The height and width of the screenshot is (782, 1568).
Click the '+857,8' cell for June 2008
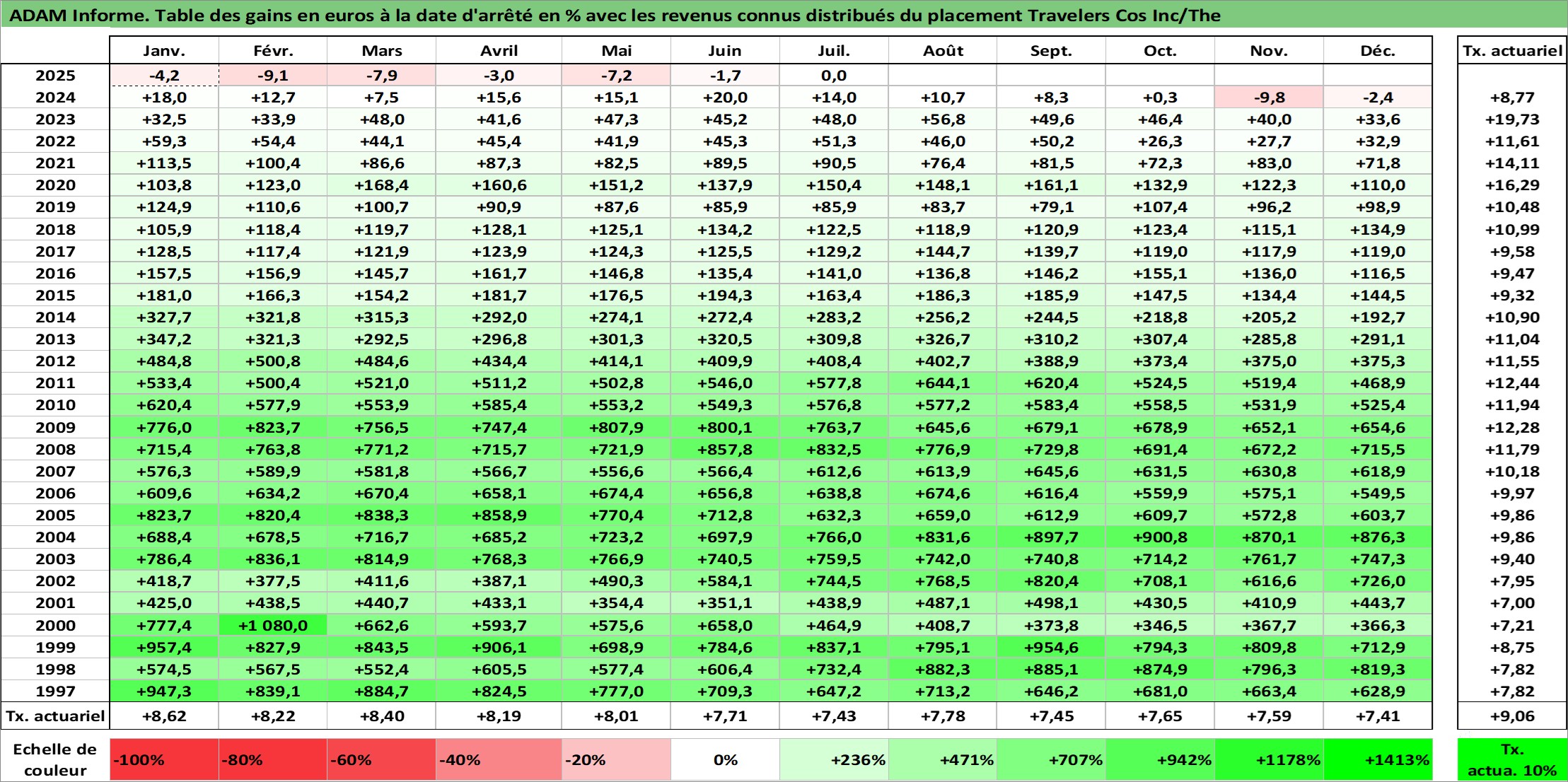(x=725, y=450)
